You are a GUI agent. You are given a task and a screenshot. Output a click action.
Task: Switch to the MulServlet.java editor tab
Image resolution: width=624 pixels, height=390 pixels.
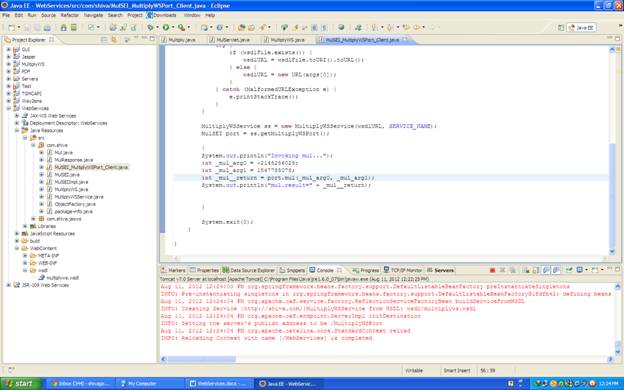233,40
